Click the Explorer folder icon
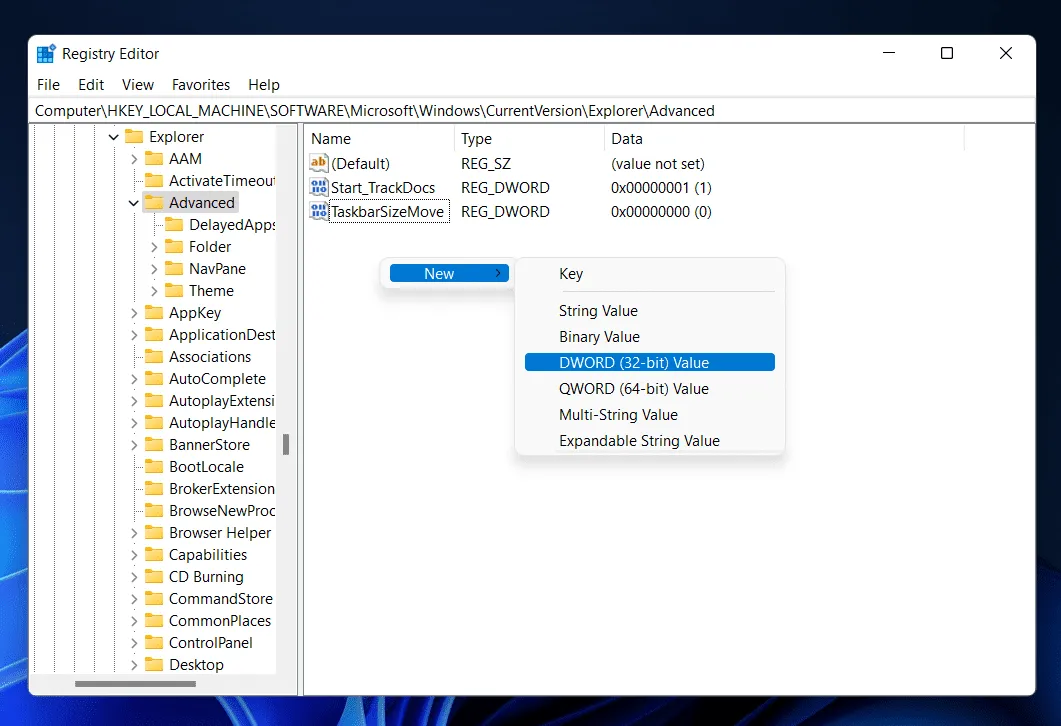This screenshot has width=1061, height=726. tap(134, 137)
